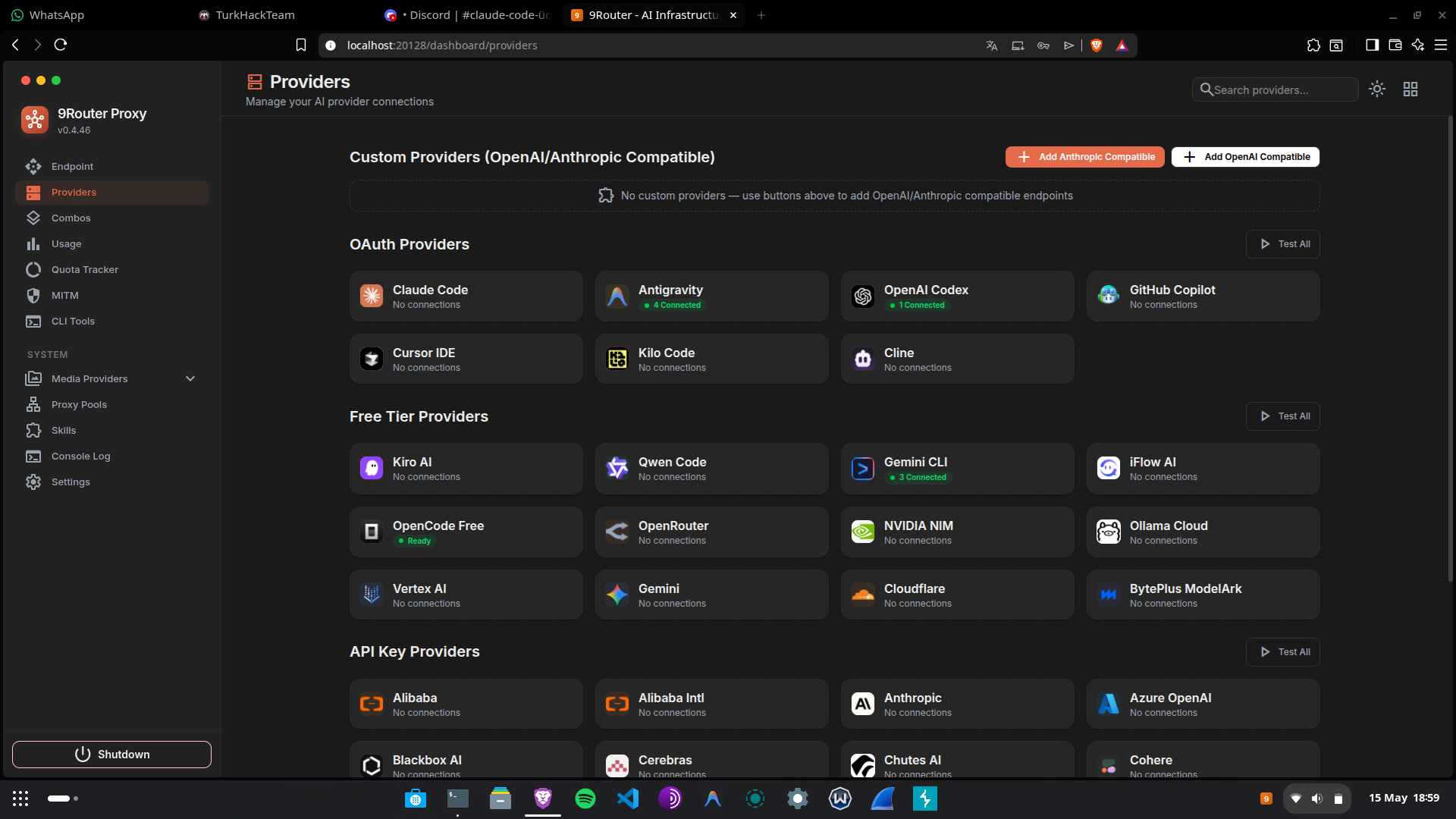
Task: Click the Shutdown button
Action: (111, 755)
